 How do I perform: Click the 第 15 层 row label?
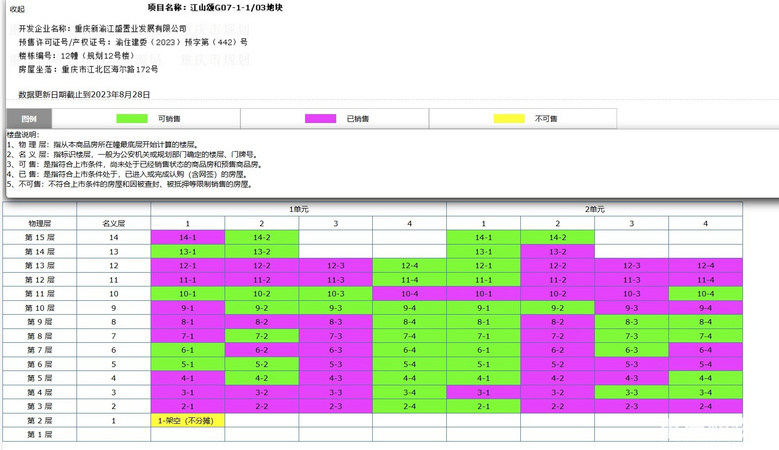click(40, 237)
